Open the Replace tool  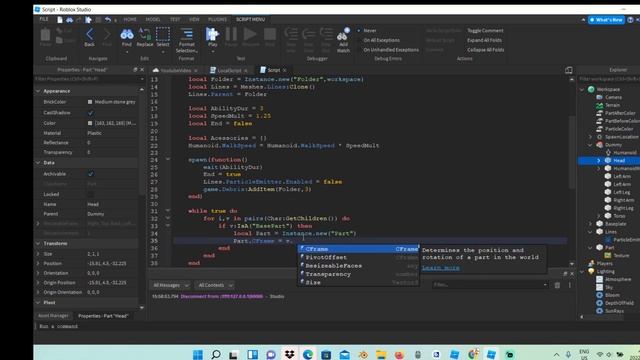click(145, 35)
